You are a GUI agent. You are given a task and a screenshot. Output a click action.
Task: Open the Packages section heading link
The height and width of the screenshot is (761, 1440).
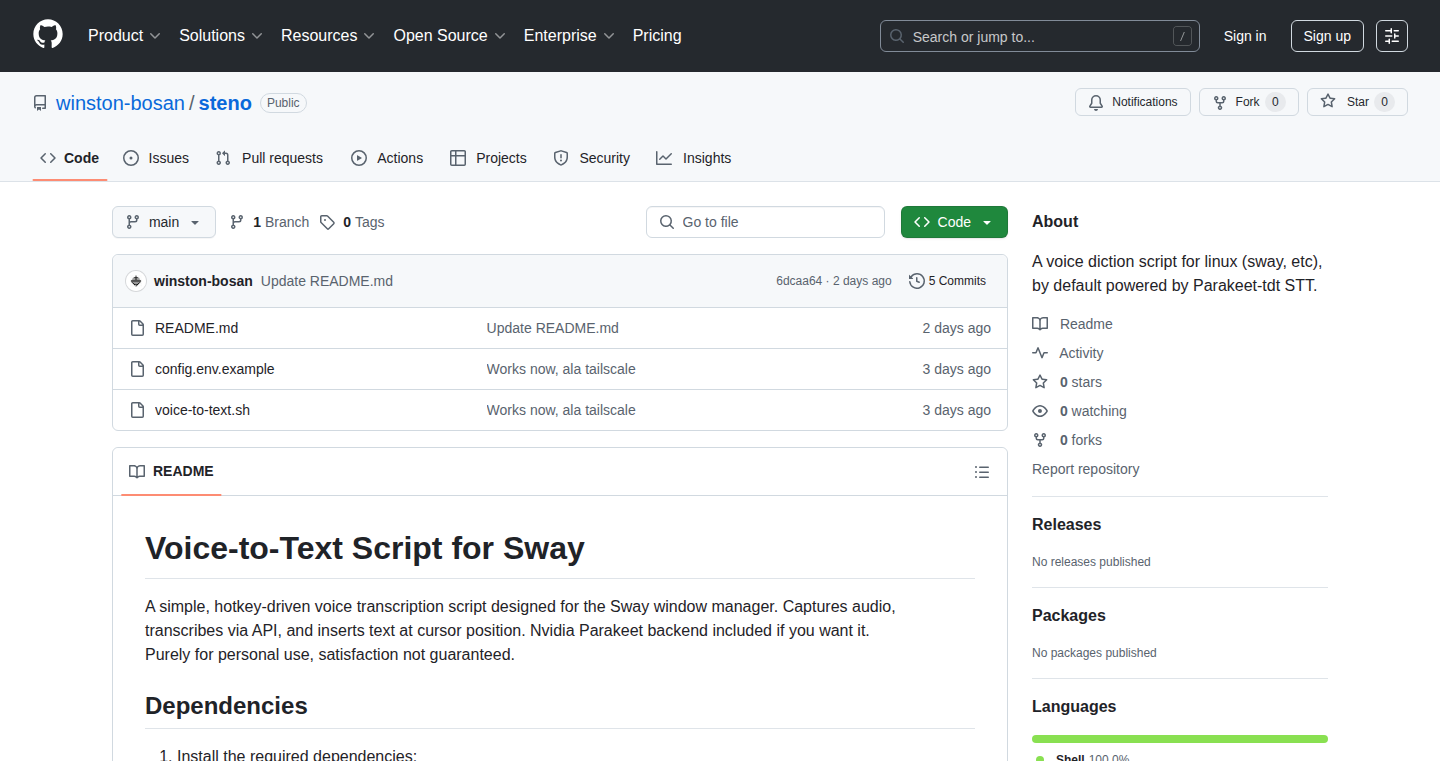(x=1068, y=615)
